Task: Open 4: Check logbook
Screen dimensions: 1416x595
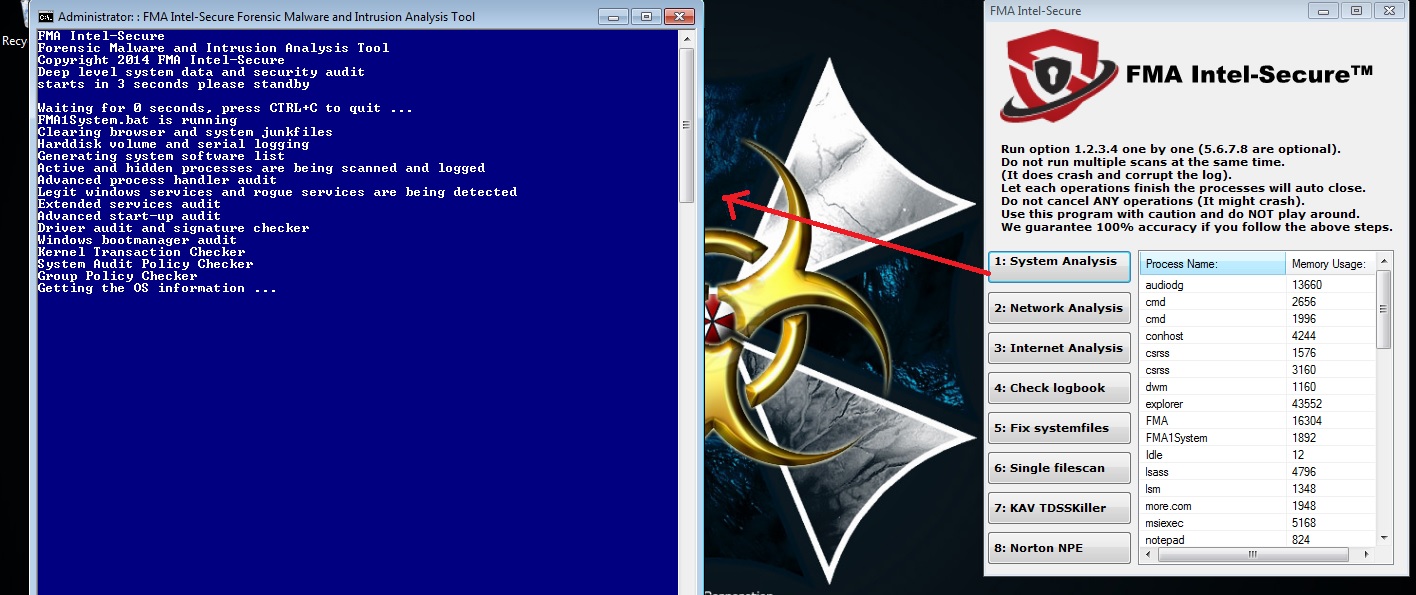Action: tap(1059, 388)
